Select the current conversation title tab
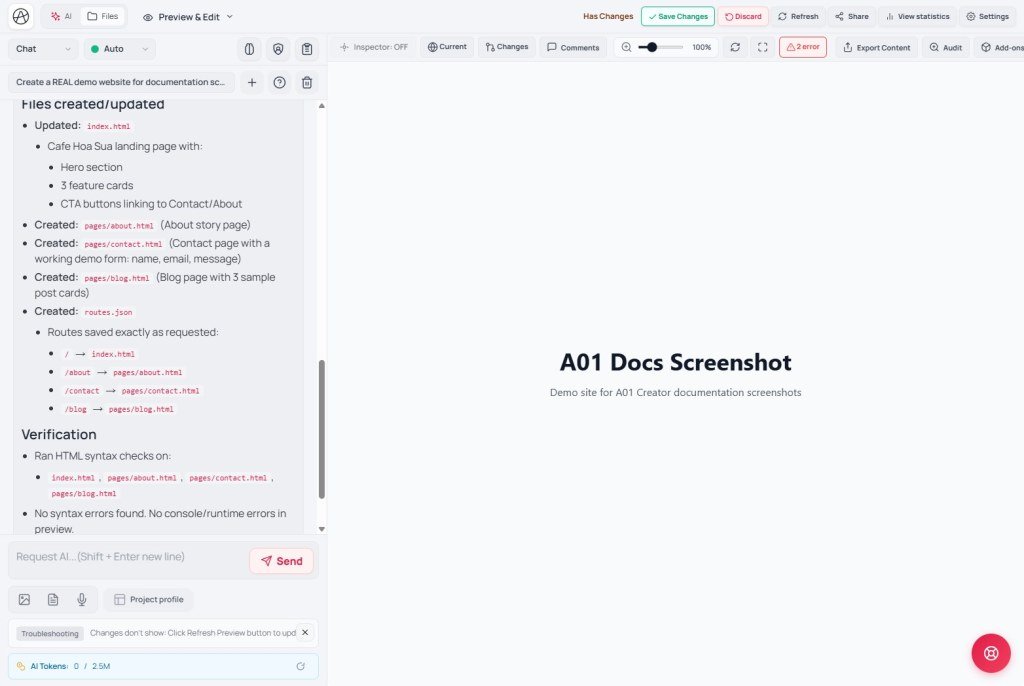Screen dimensions: 1024x686 (121, 82)
